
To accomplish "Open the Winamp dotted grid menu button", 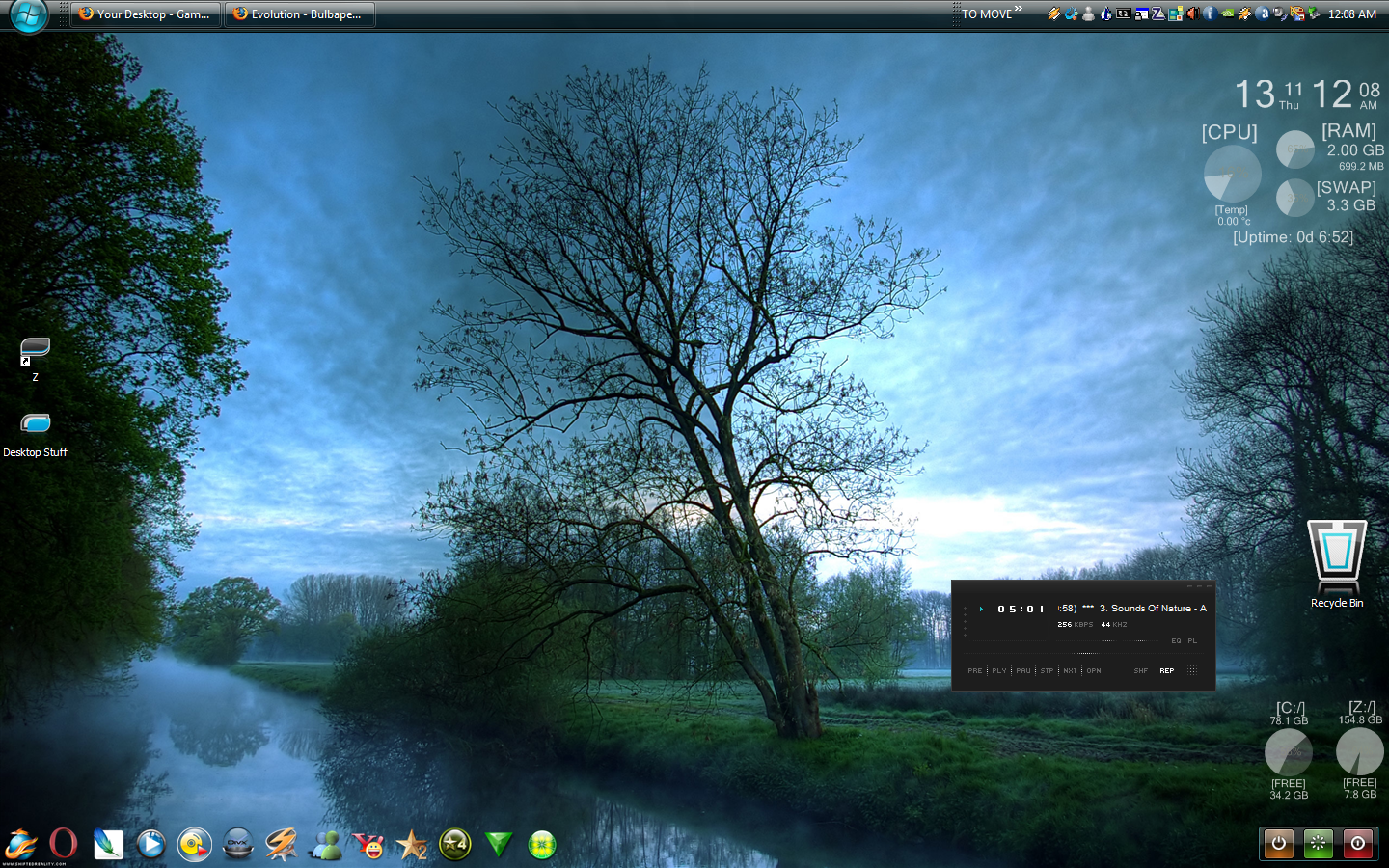I will point(1192,670).
